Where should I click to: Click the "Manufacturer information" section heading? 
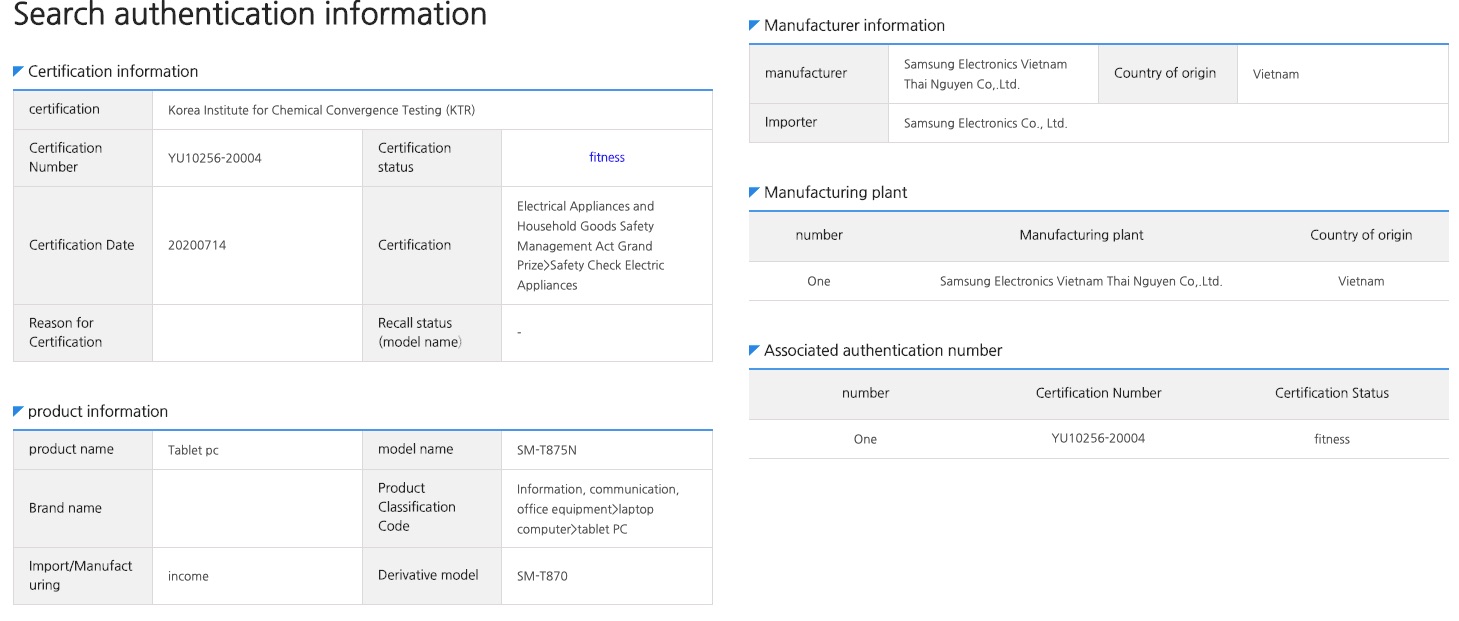point(854,25)
